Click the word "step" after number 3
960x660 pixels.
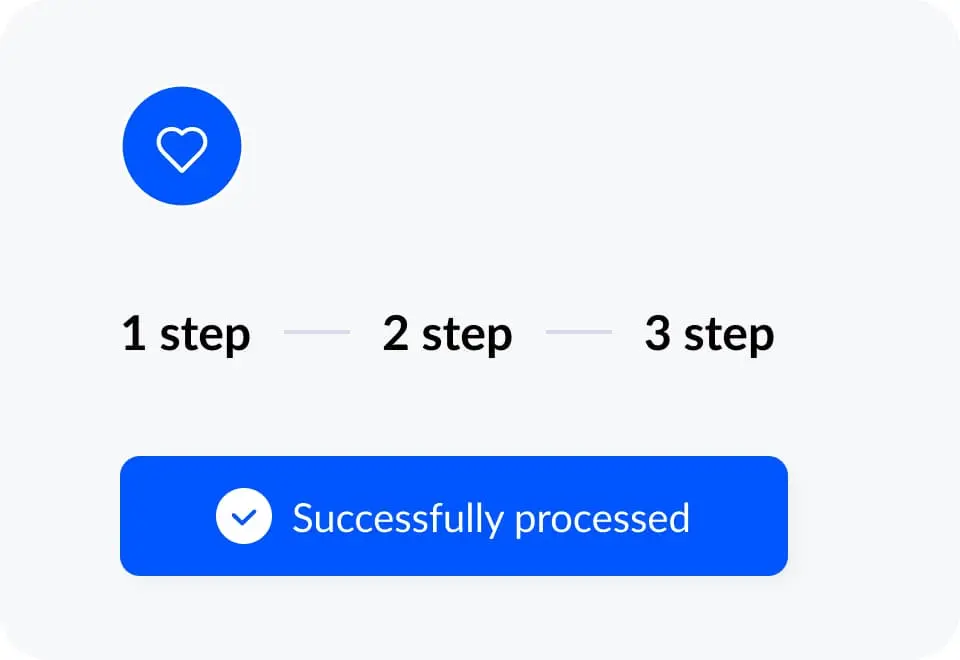click(729, 336)
